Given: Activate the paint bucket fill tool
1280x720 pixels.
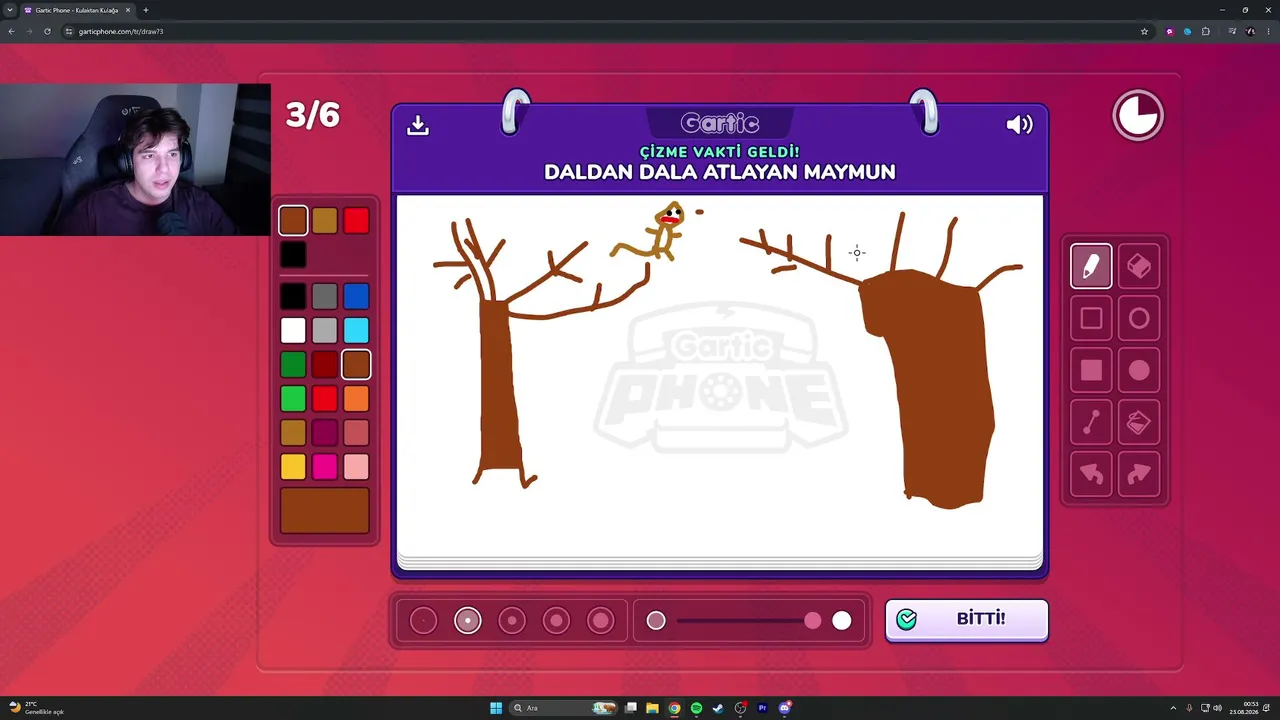Looking at the screenshot, I should [x=1139, y=423].
